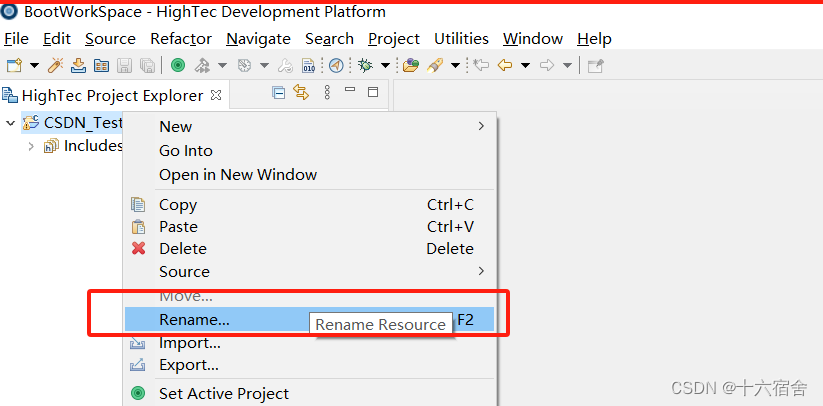Minimize the Project Explorer panel
The image size is (823, 406).
pyautogui.click(x=350, y=90)
